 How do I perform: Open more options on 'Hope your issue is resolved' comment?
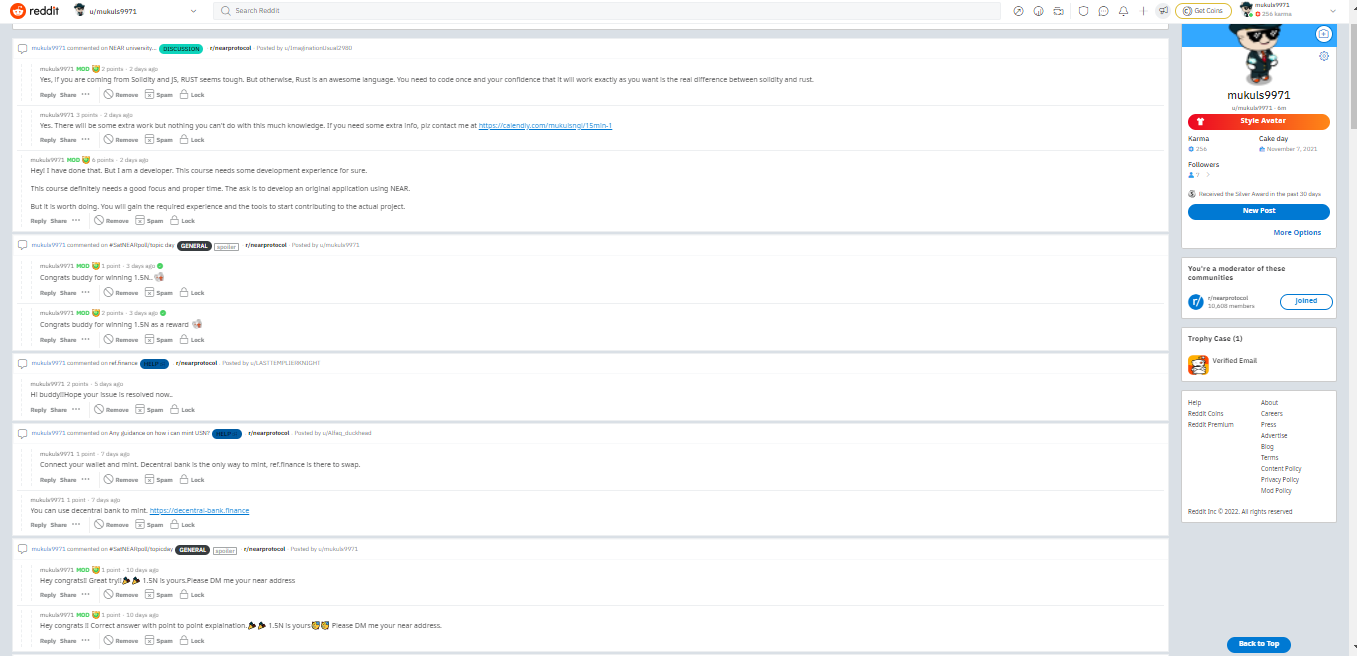[x=76, y=410]
